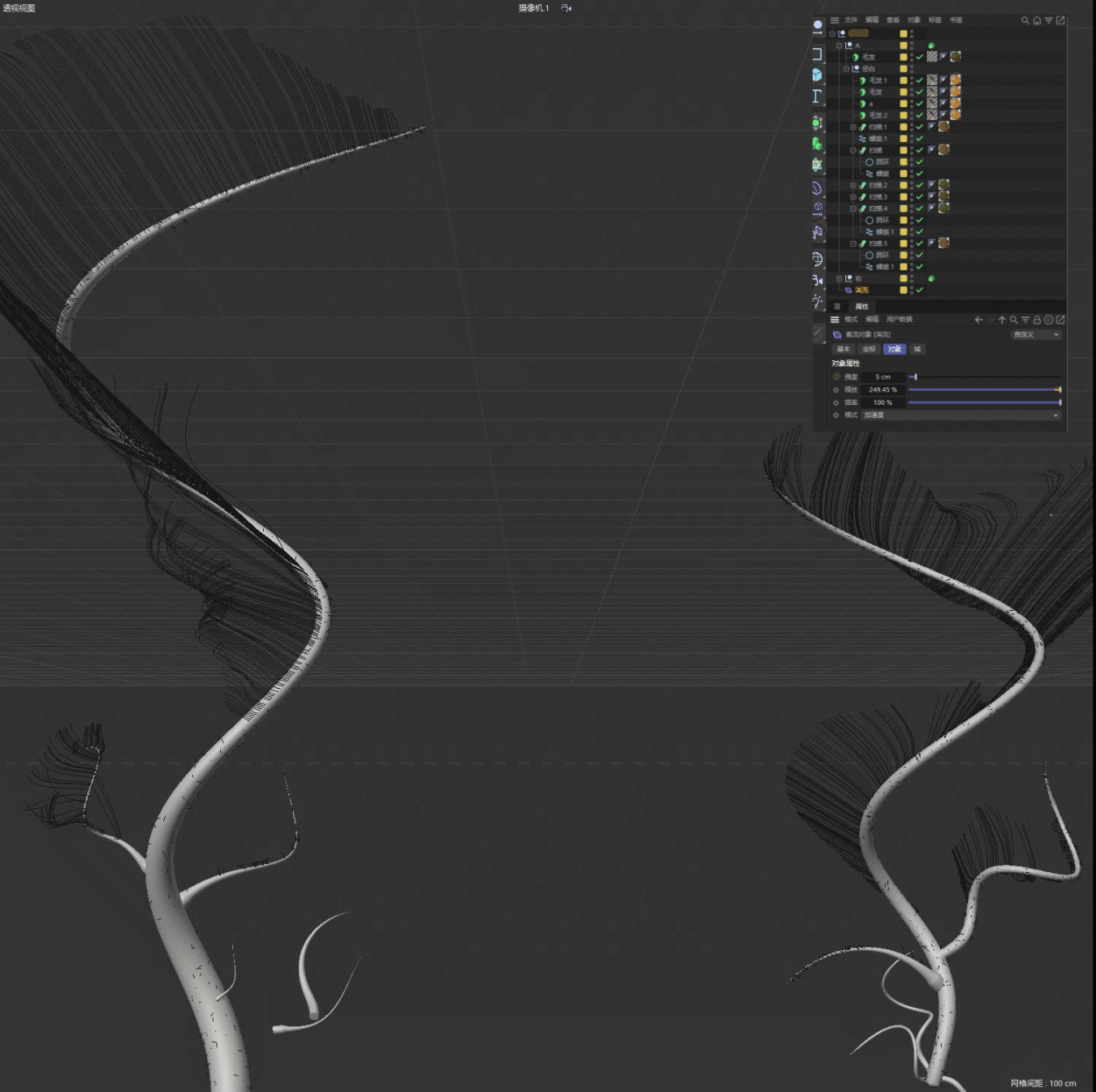Collapse the A group in object tree
1096x1092 pixels.
tap(839, 46)
